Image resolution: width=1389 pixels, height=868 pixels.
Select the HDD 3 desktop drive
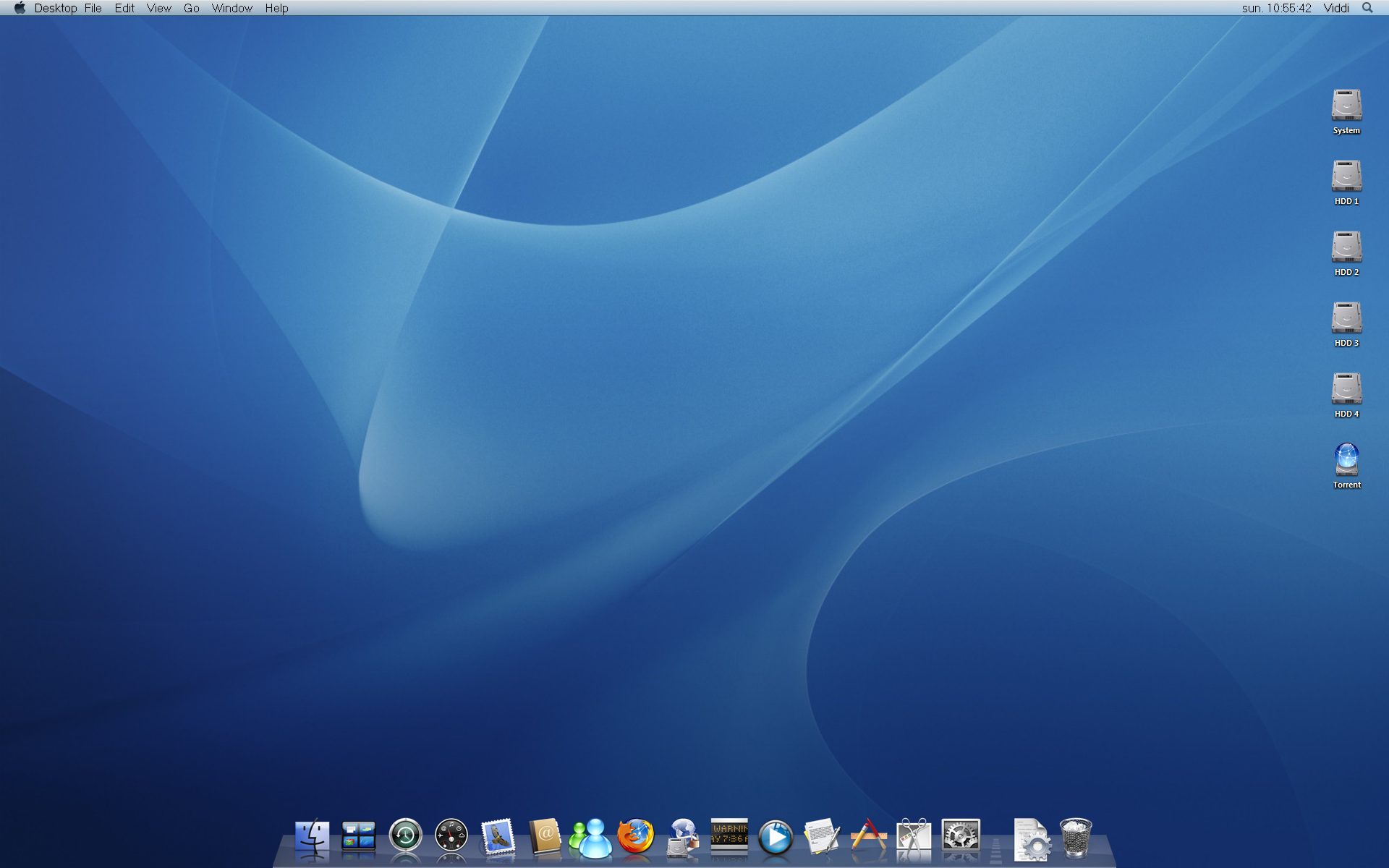point(1346,318)
